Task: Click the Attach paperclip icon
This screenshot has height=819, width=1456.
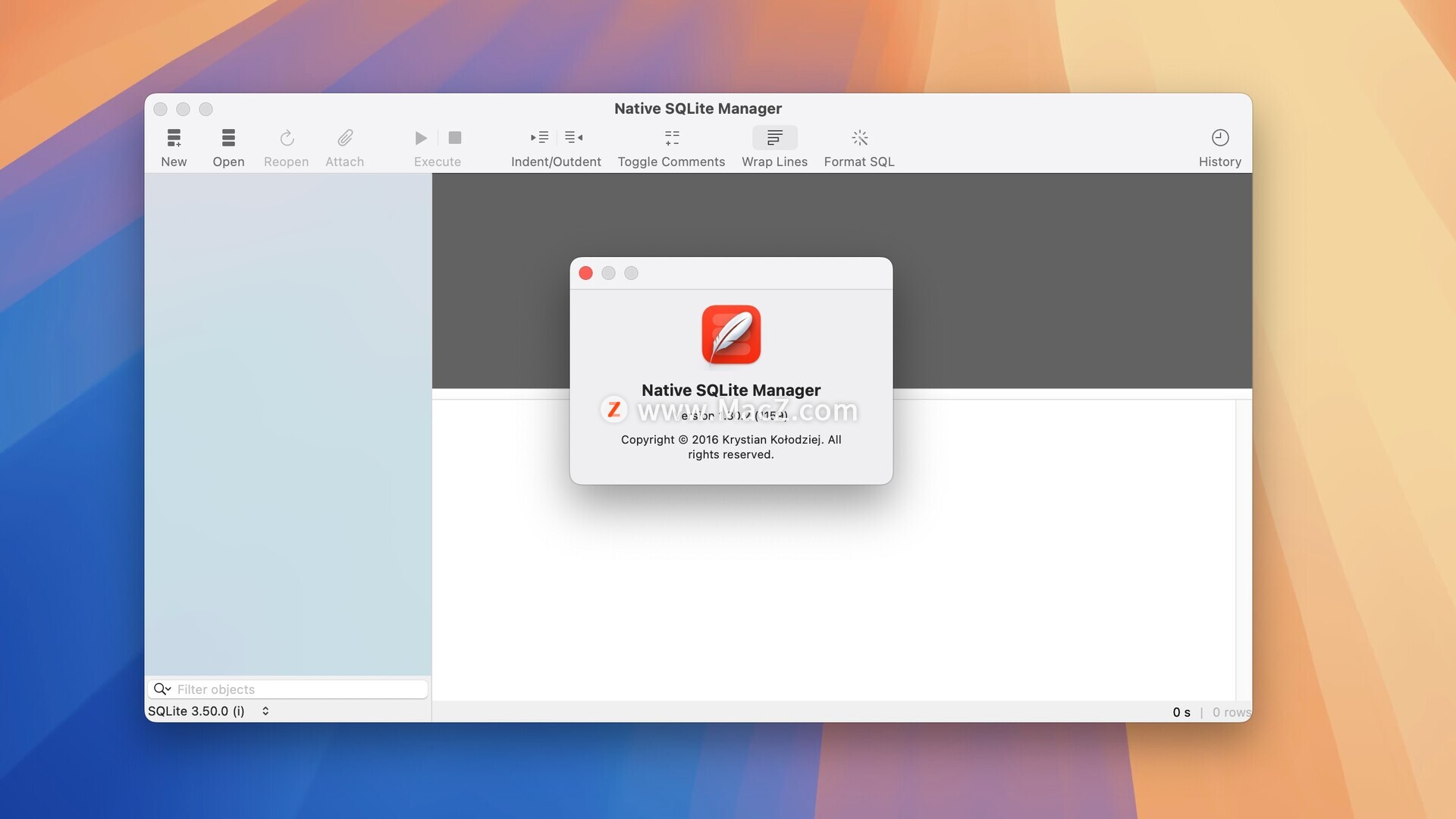Action: click(345, 138)
